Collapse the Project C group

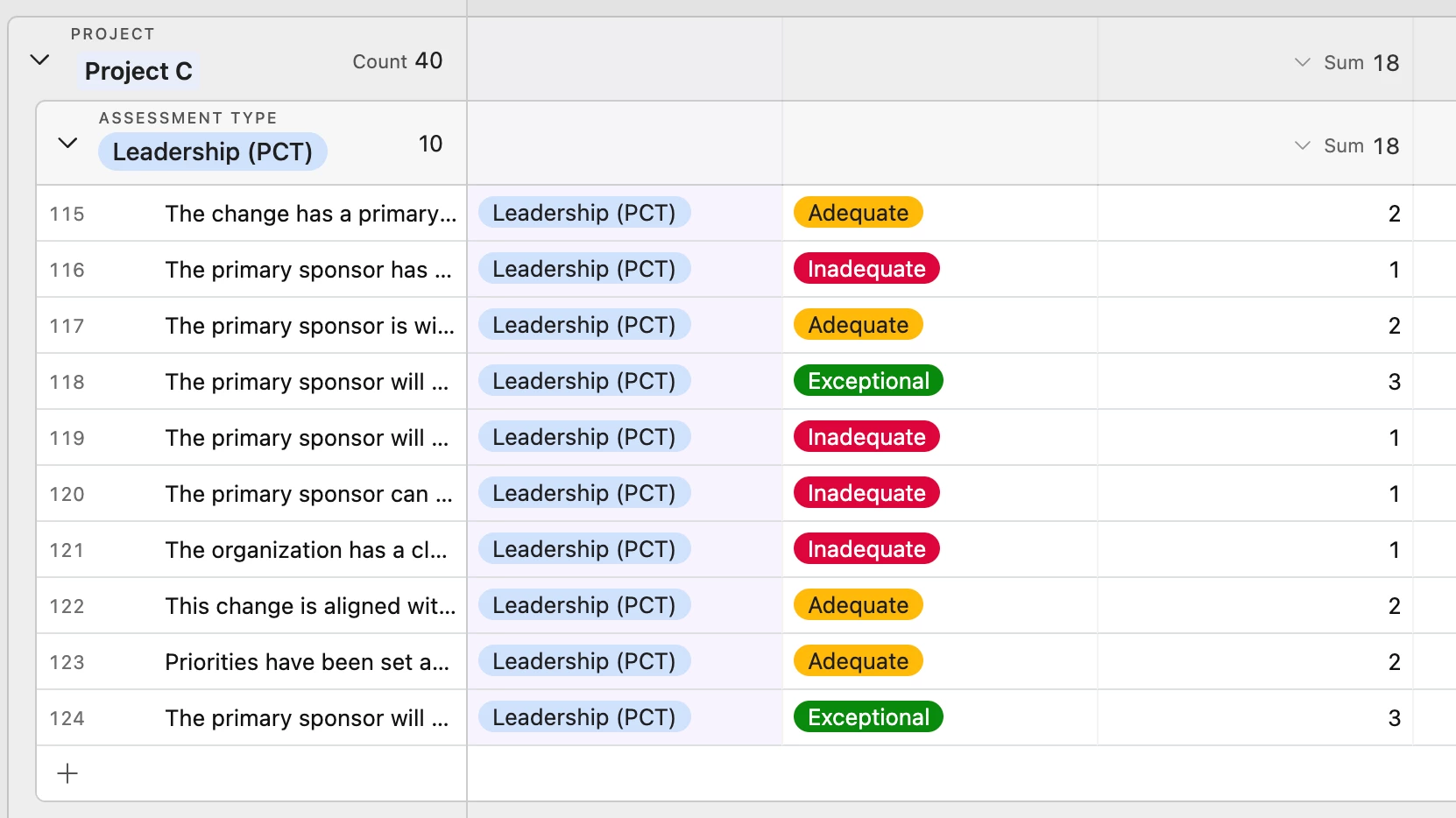click(39, 60)
